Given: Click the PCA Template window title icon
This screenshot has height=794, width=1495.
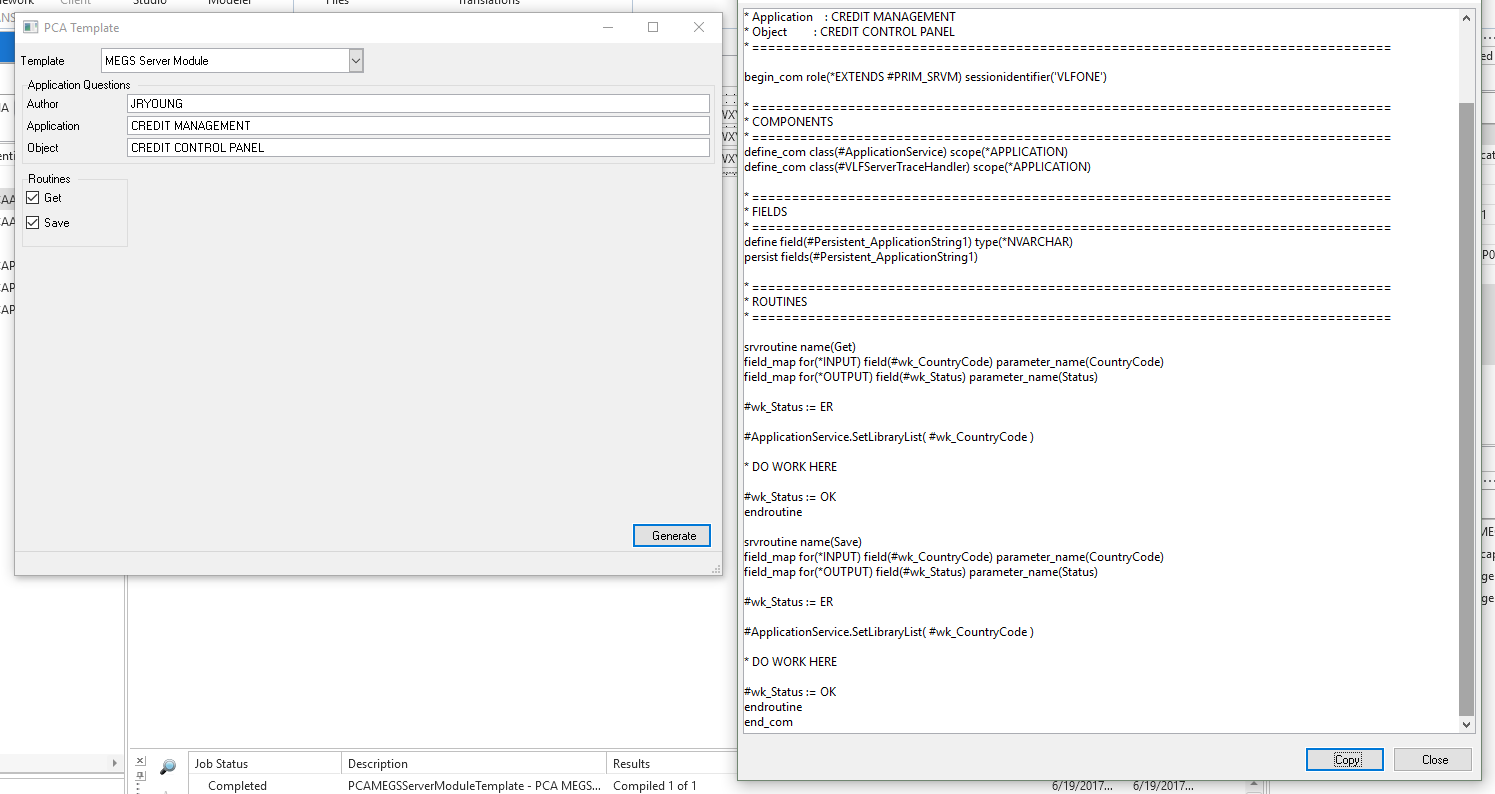Looking at the screenshot, I should [30, 27].
